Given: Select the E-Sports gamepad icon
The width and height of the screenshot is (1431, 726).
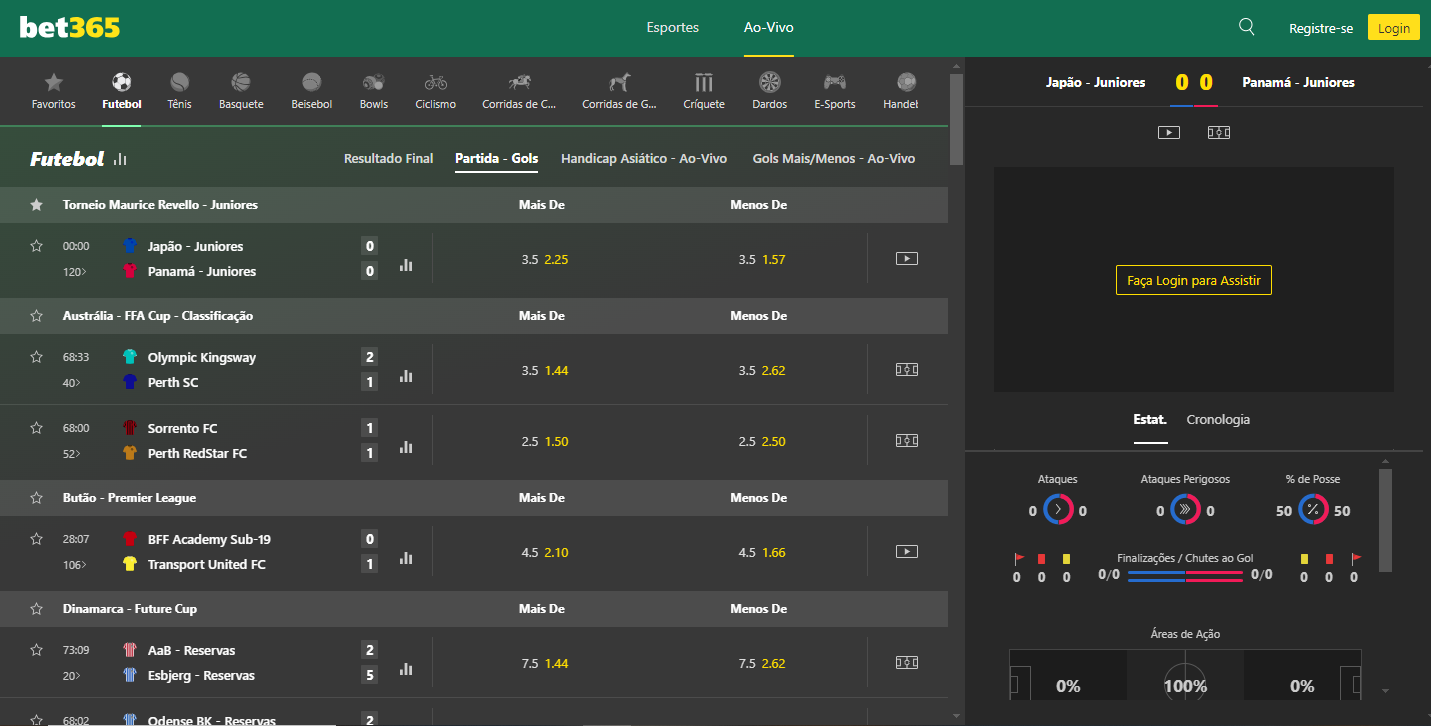Looking at the screenshot, I should (834, 82).
